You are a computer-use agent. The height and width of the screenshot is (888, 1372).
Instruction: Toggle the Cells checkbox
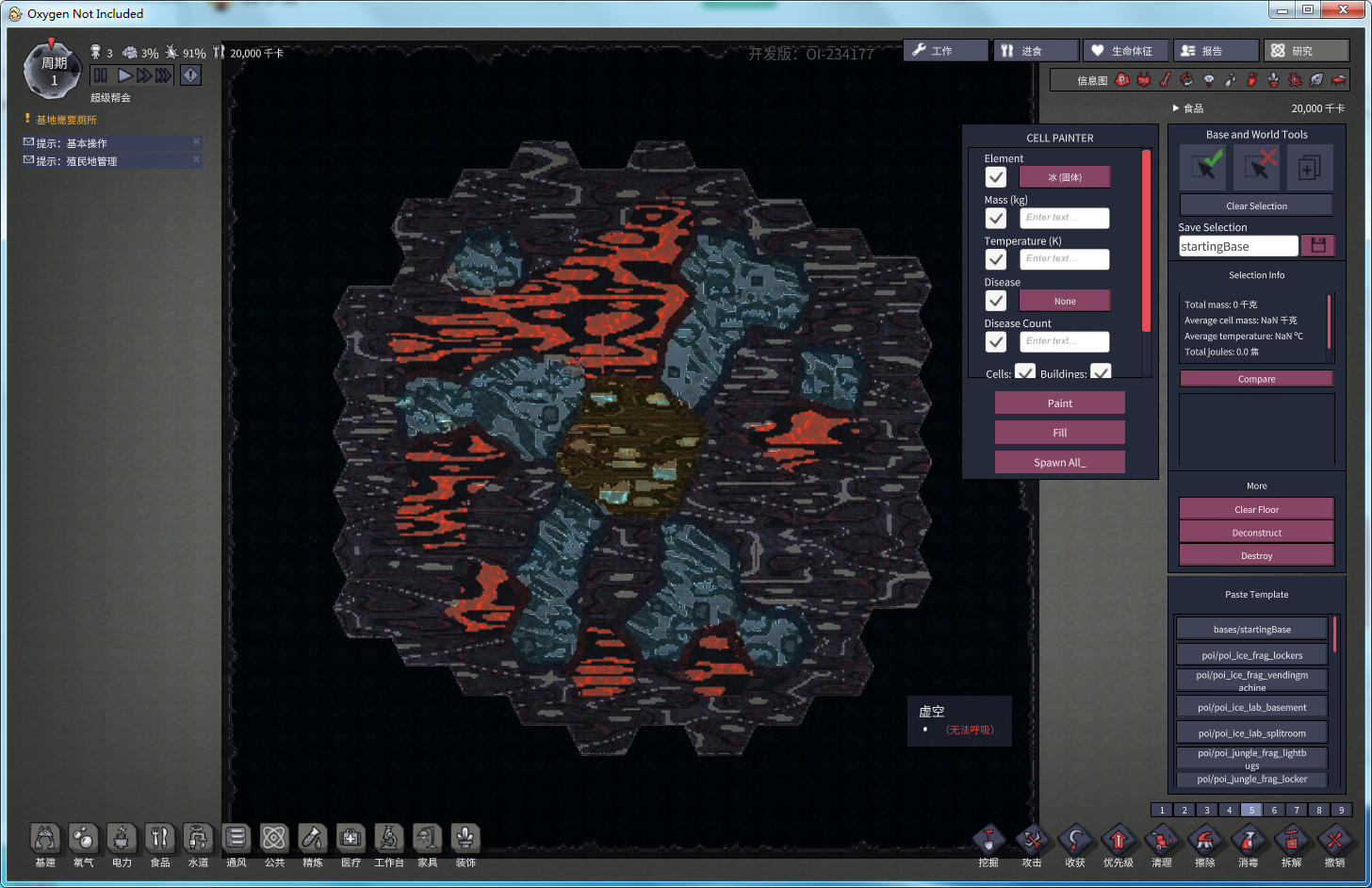(1025, 371)
